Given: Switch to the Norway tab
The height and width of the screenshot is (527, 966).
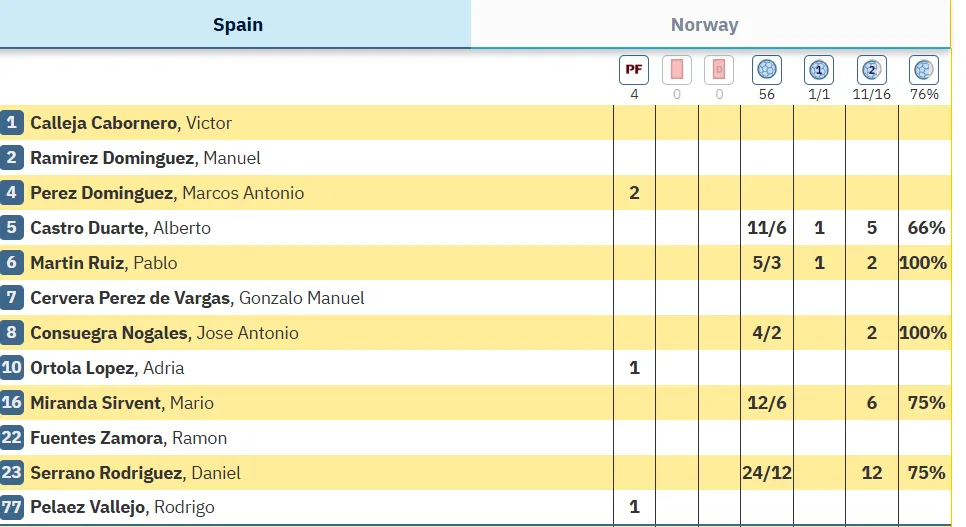Looking at the screenshot, I should (704, 25).
